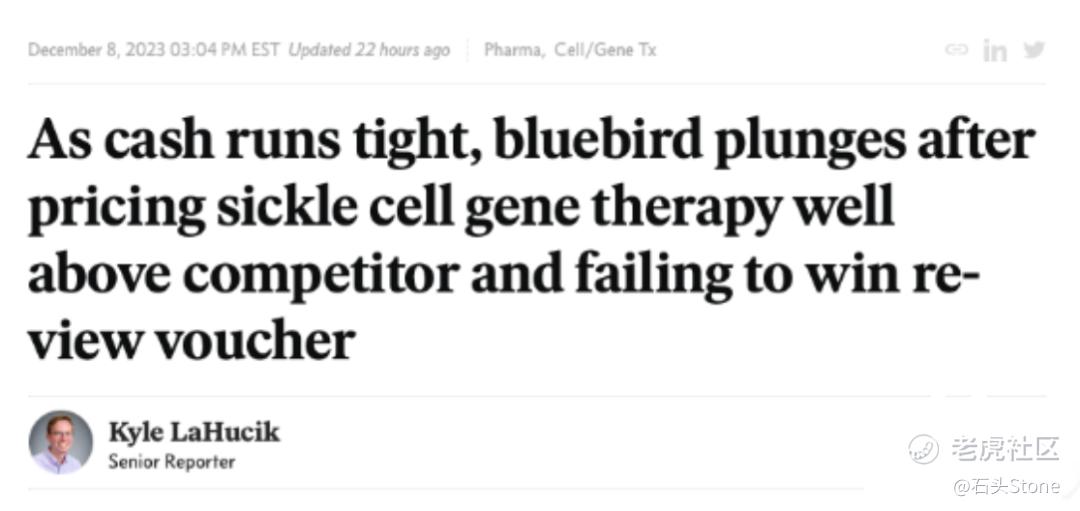
Task: Click author name Kyle LaHucik
Action: 193,432
